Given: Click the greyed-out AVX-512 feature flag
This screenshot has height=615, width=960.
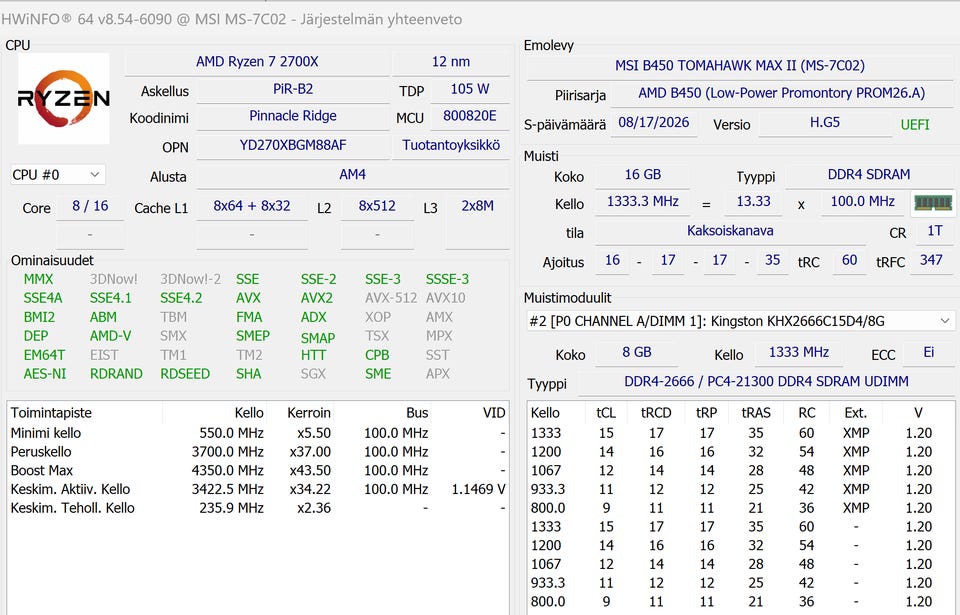Looking at the screenshot, I should (391, 298).
